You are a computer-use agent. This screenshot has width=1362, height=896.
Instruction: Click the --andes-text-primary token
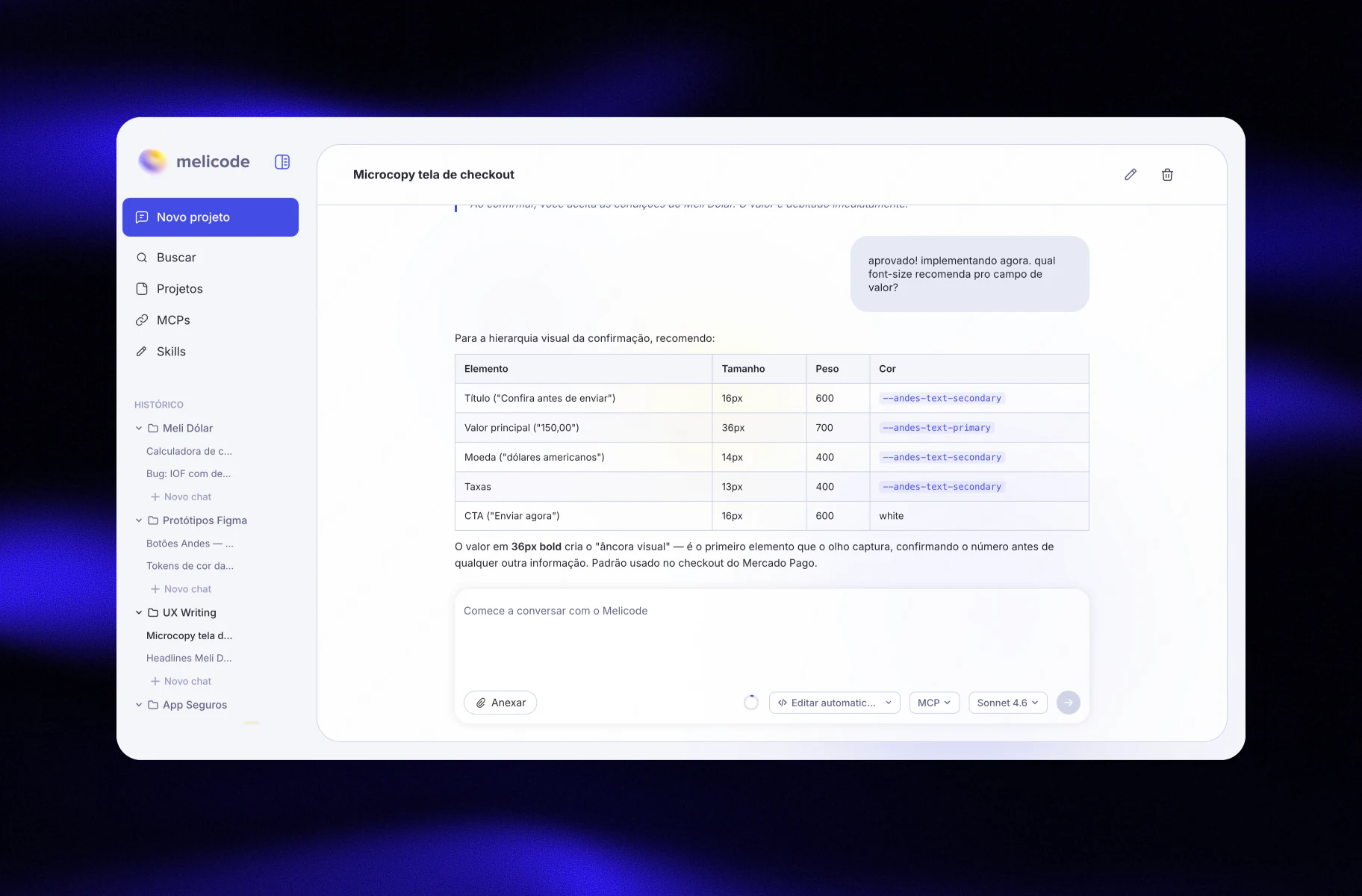(936, 428)
